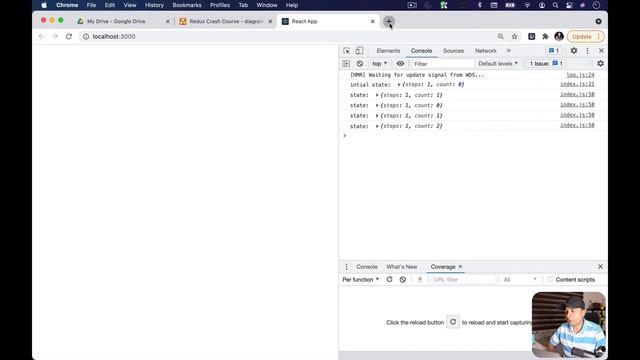
Task: Start coverage instrumentation with reload icon
Action: click(x=389, y=279)
